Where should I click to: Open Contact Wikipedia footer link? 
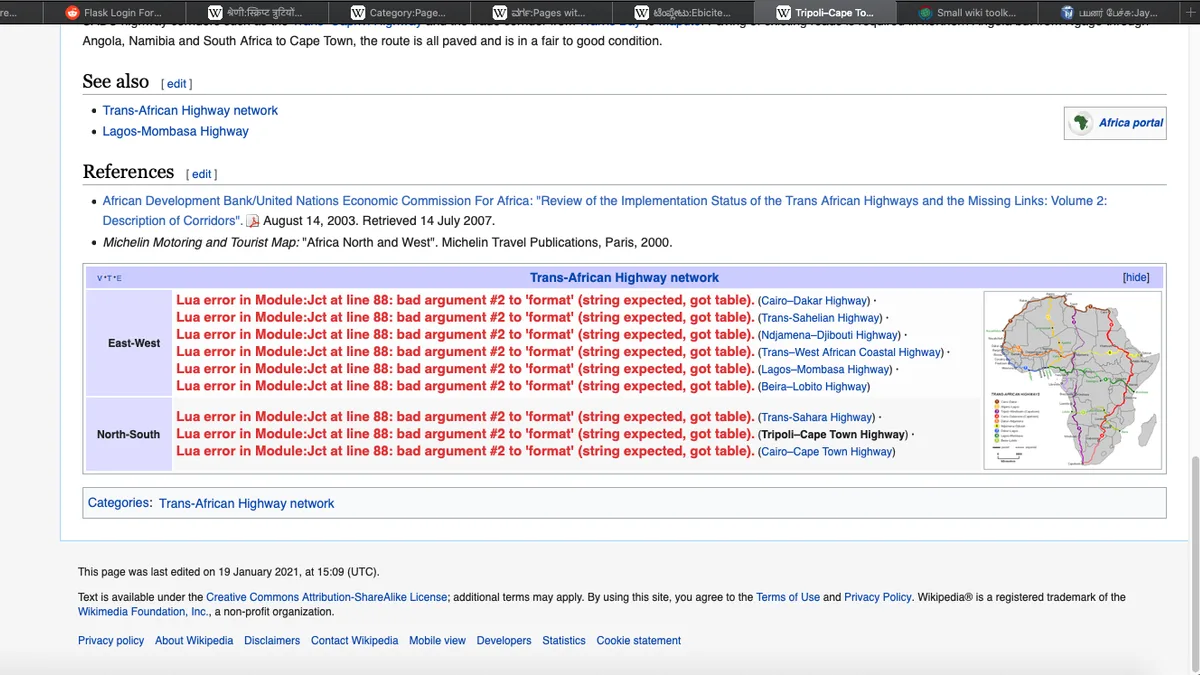pos(354,640)
